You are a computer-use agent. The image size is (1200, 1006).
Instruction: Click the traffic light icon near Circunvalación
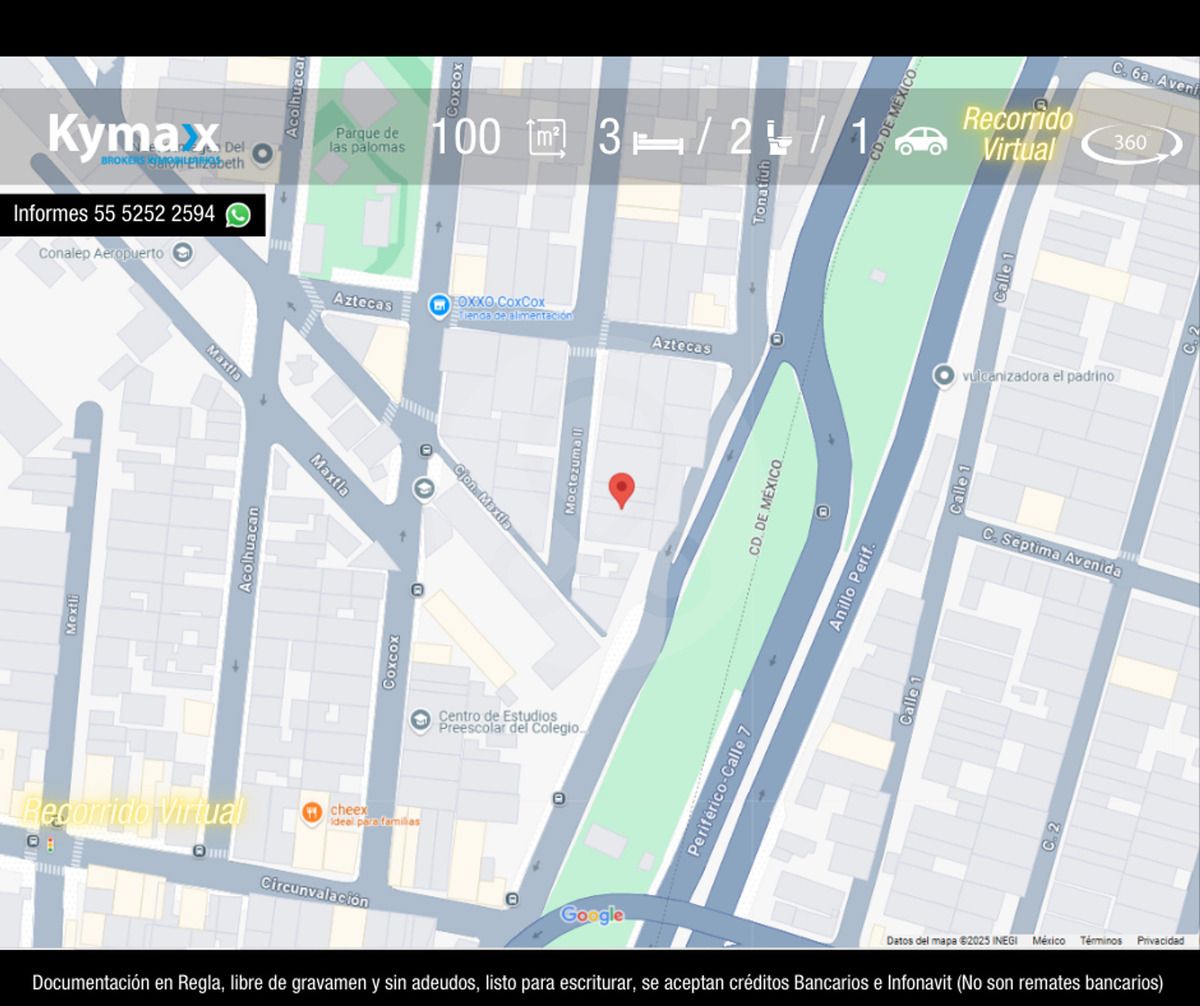coord(49,845)
